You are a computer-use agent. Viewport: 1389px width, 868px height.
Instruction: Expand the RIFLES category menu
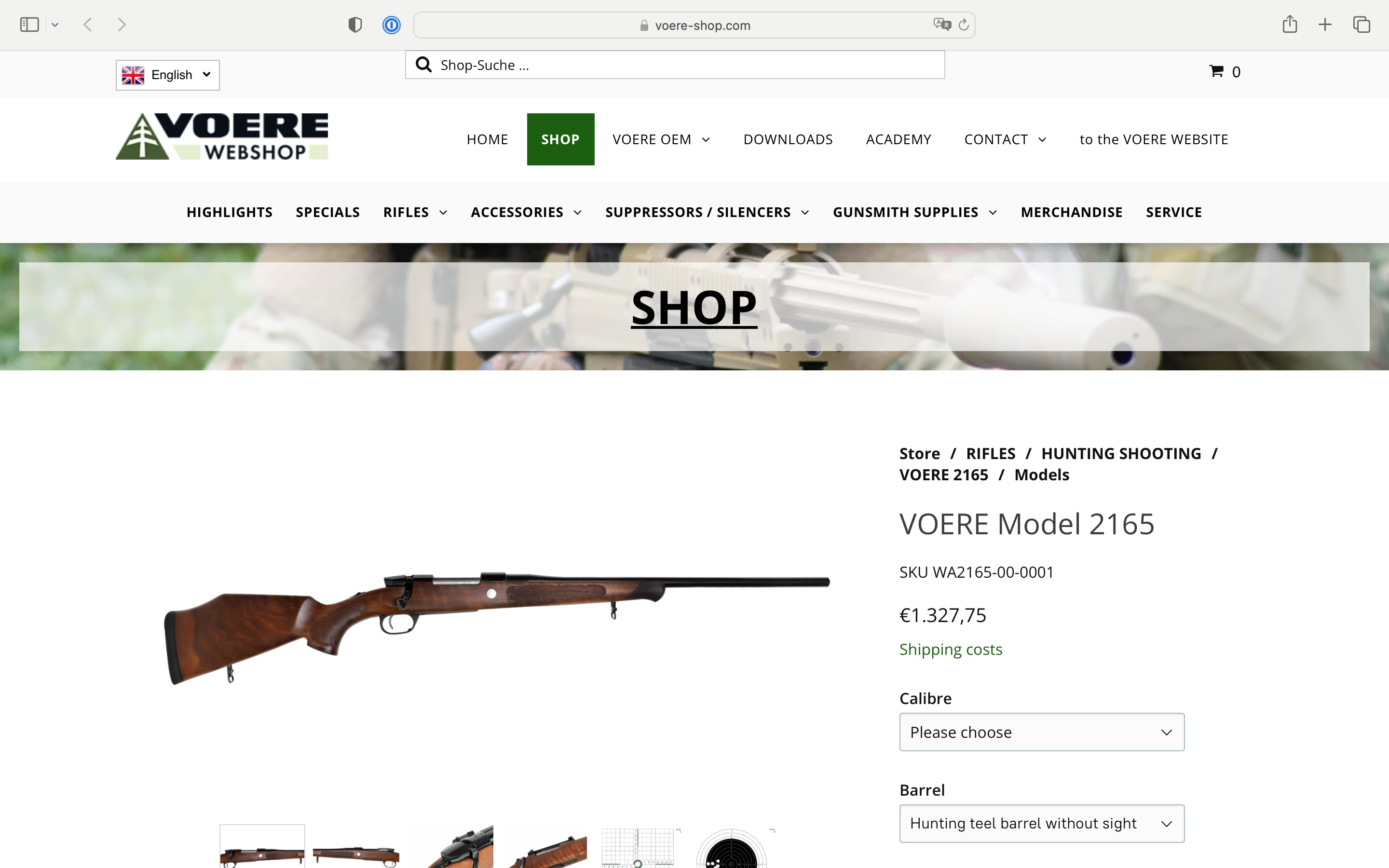[x=415, y=212]
